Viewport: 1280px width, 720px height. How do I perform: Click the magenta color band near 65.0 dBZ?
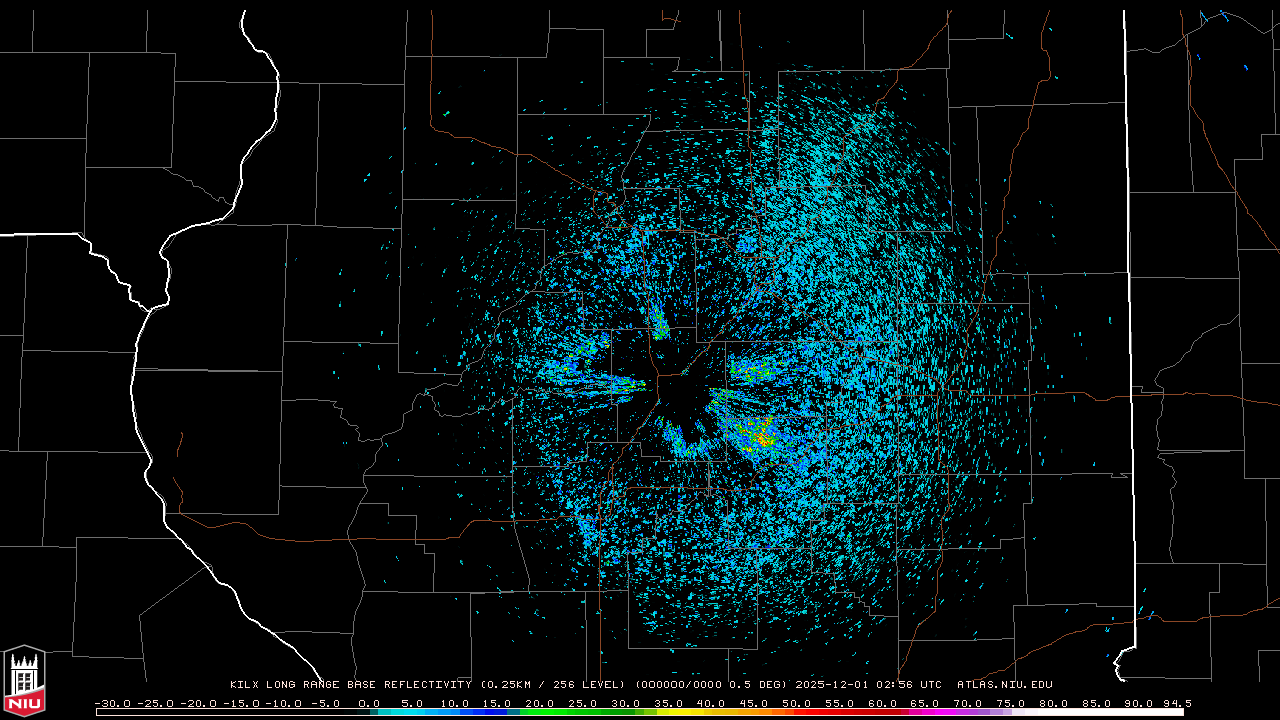click(924, 712)
